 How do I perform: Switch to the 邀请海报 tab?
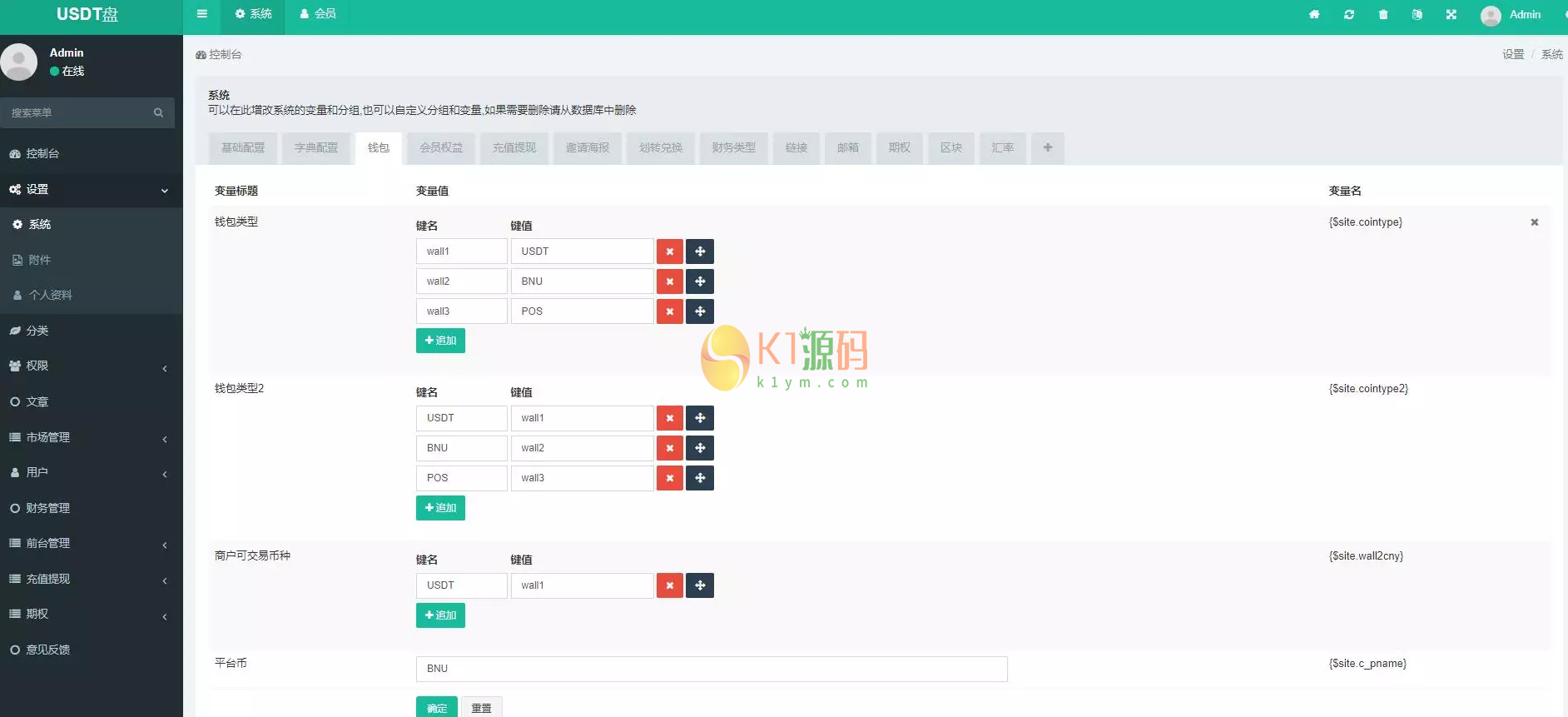click(588, 147)
